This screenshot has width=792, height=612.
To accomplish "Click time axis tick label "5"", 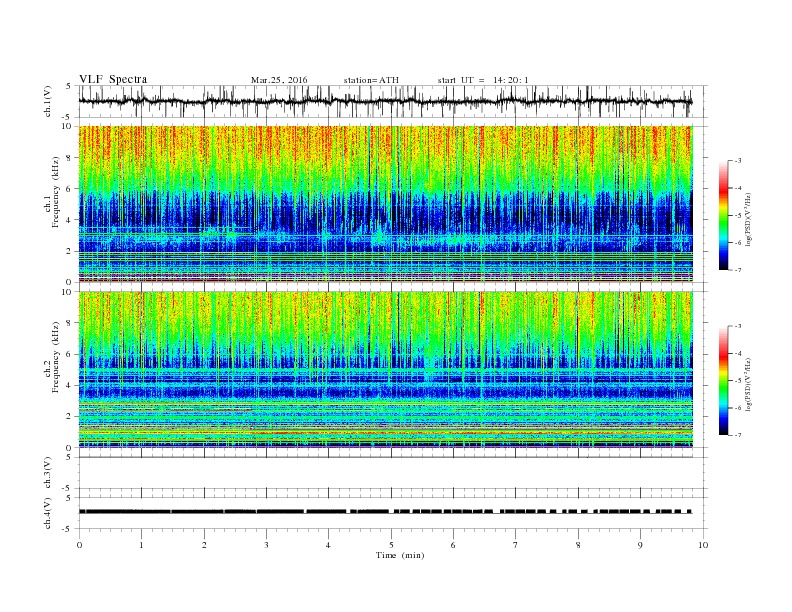I will [391, 545].
